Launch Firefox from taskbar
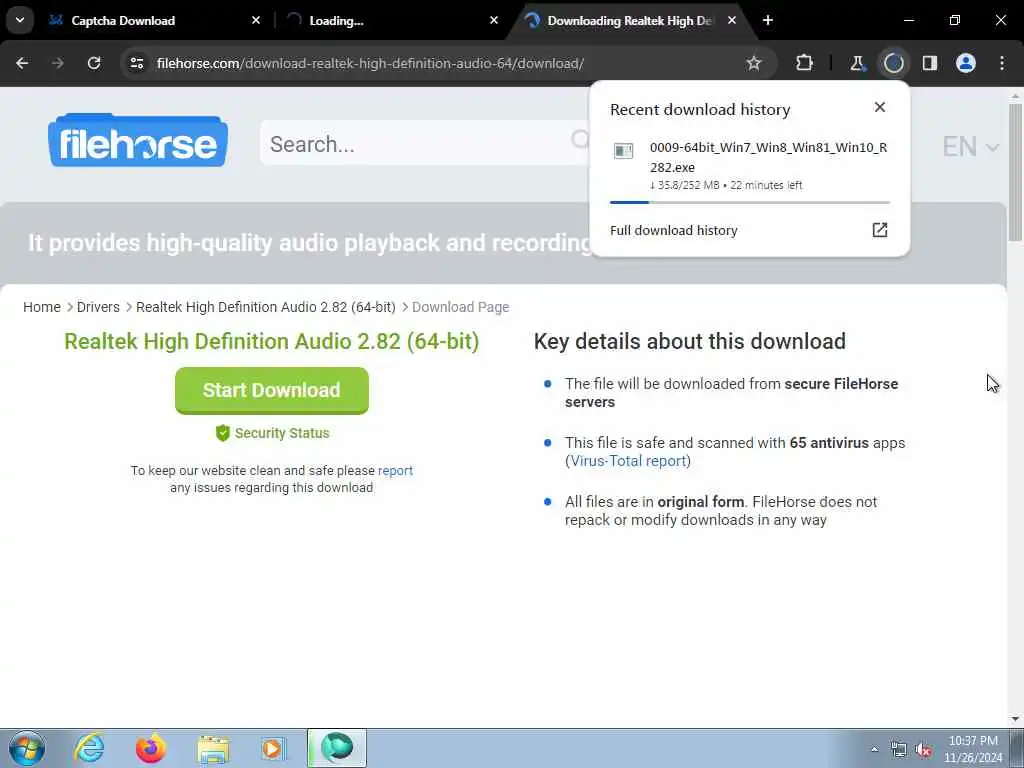The image size is (1024, 768). (x=151, y=748)
